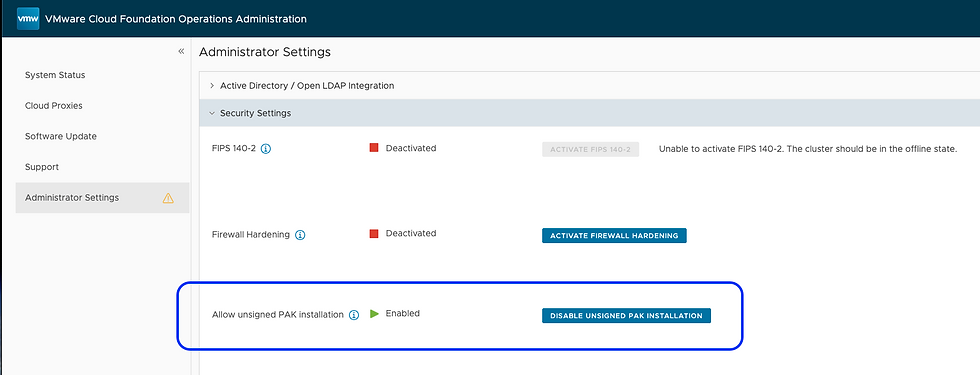Click the Security Settings chevron arrow

pos(212,114)
